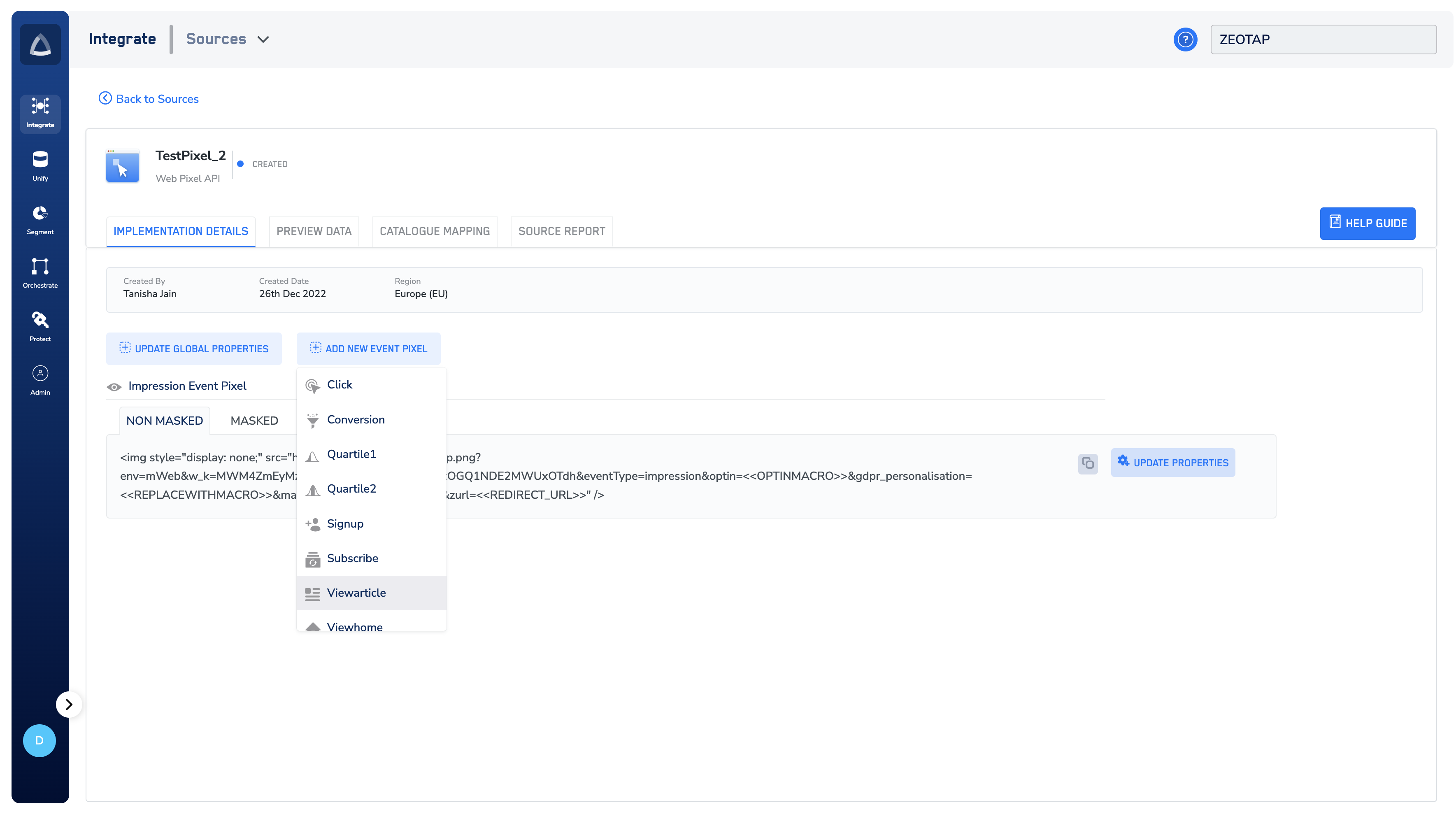This screenshot has height=814, width=1456.
Task: Open the Protect section
Action: coord(40,326)
